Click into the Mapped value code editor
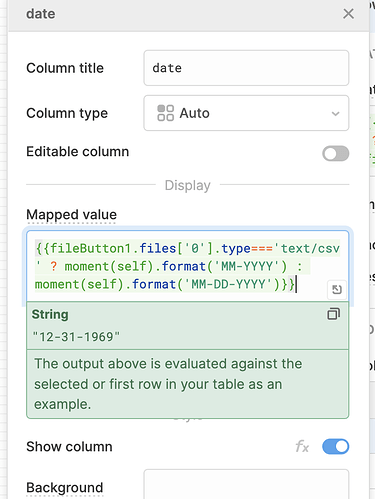375x499 pixels. (x=188, y=266)
